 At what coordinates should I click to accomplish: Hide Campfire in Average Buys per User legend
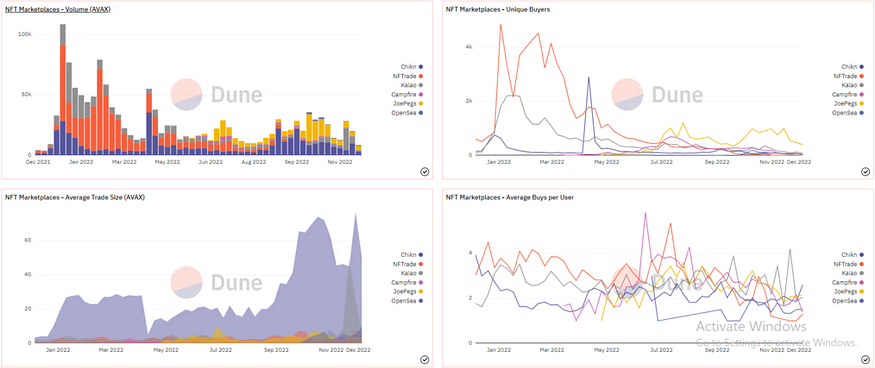pos(848,282)
